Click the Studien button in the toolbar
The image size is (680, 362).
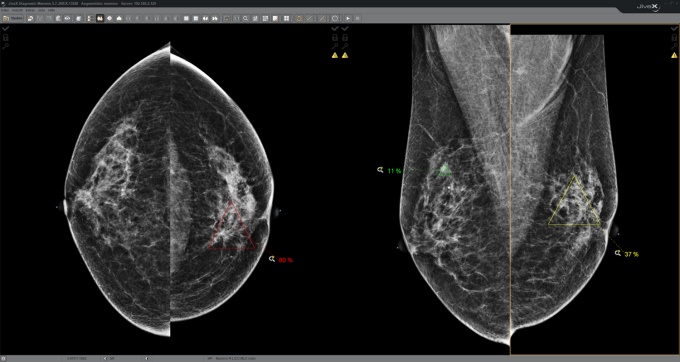(13, 19)
